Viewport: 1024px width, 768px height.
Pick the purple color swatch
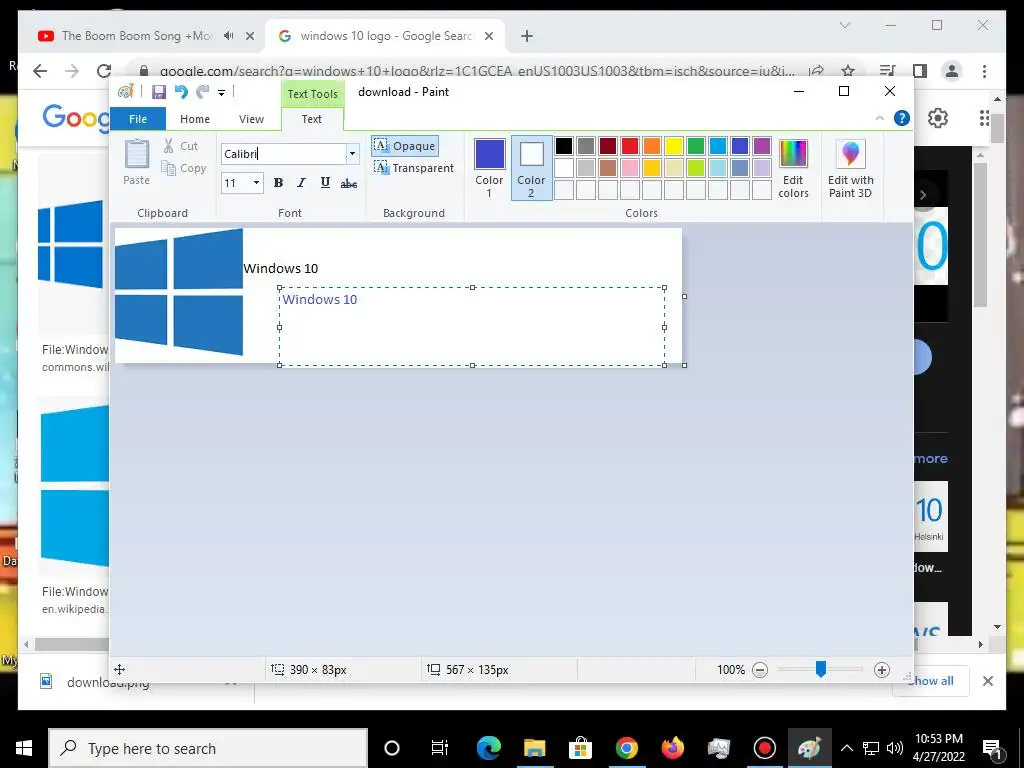tap(762, 146)
